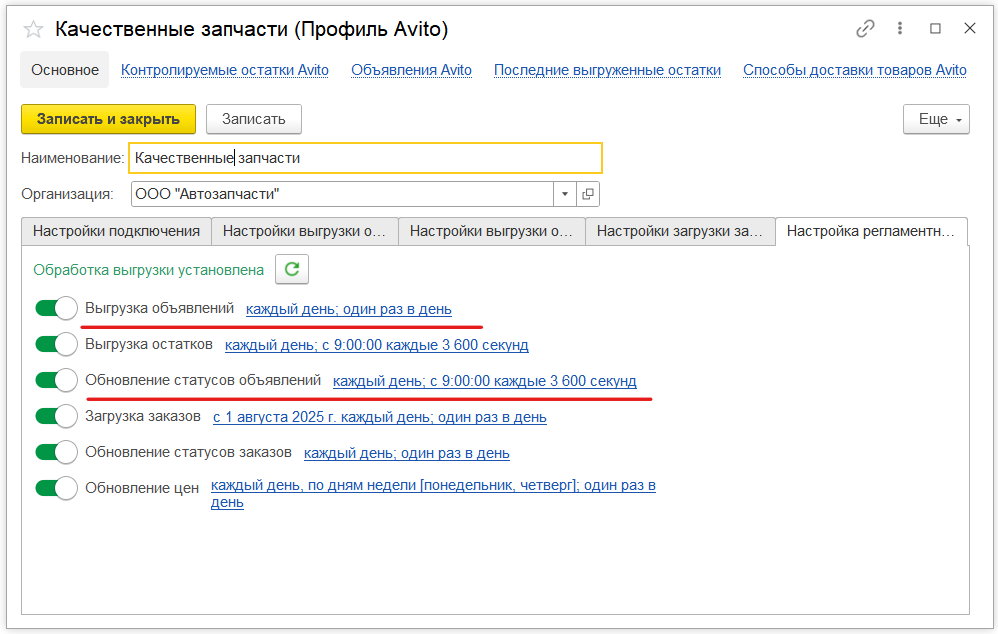Copy link to this form icon
This screenshot has height=634, width=998.
click(x=865, y=29)
